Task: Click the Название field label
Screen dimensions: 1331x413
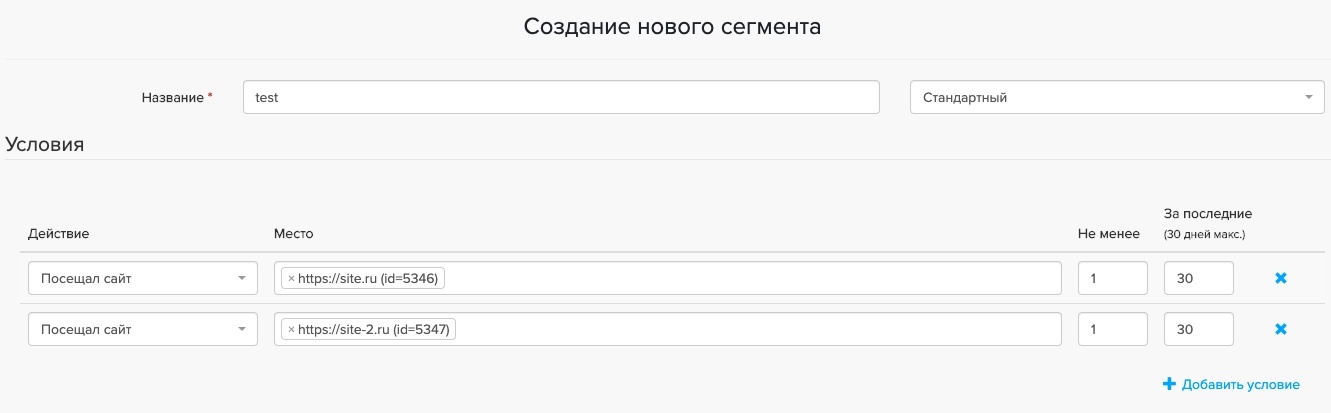Action: point(173,98)
